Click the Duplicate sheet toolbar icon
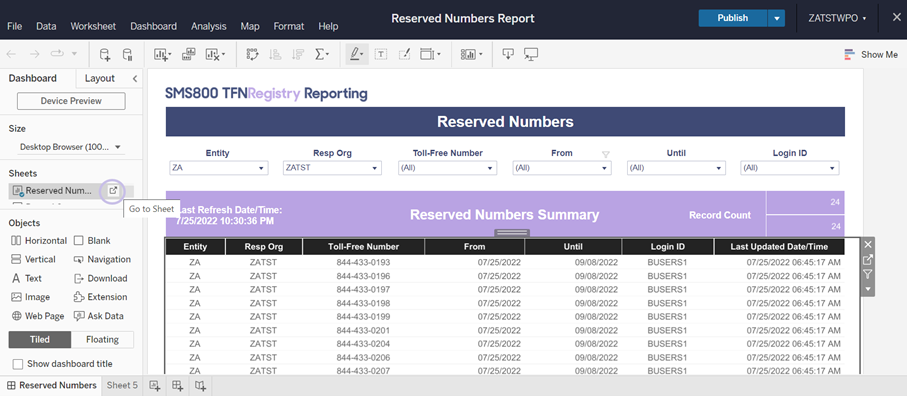Screen dimensions: 907x396 [x=189, y=54]
